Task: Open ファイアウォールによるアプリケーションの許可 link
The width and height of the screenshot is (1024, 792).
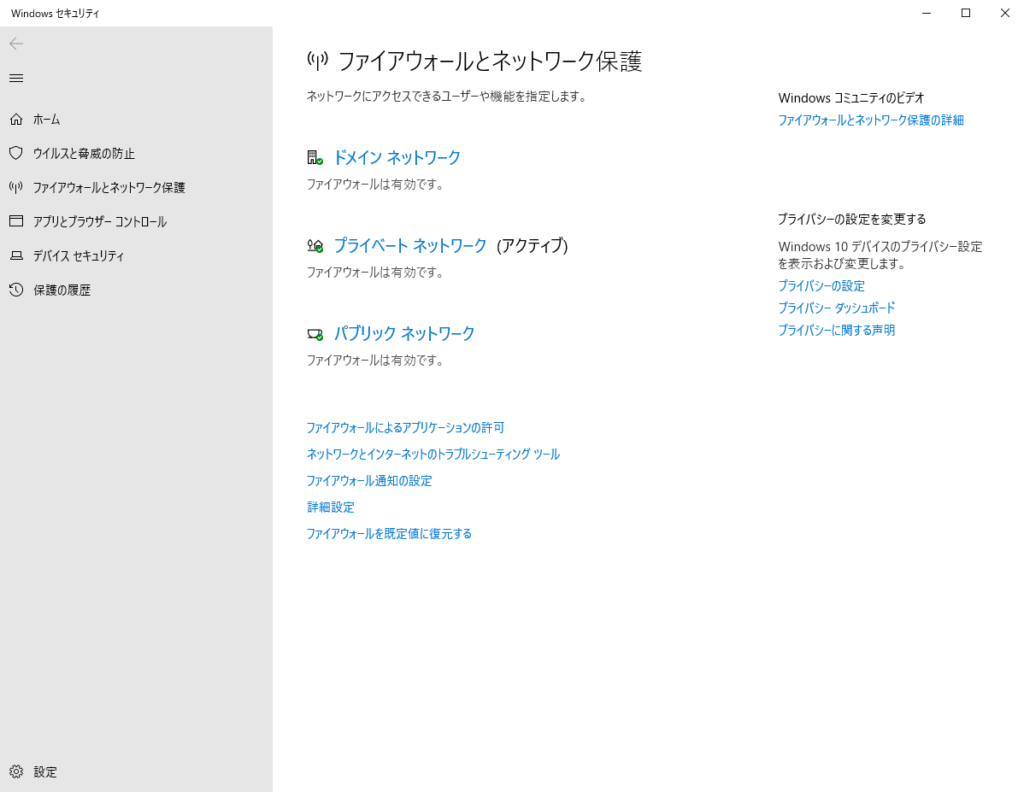Action: click(x=405, y=428)
